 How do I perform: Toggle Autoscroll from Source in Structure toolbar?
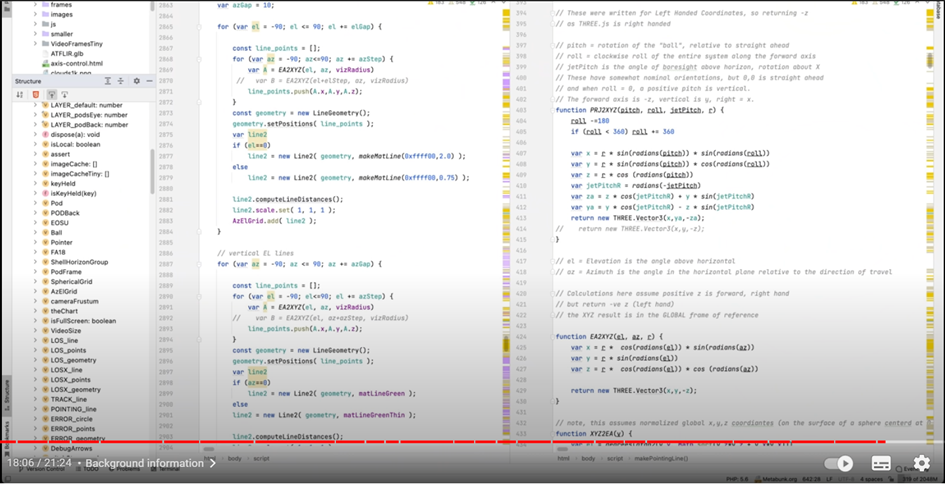pyautogui.click(x=64, y=95)
